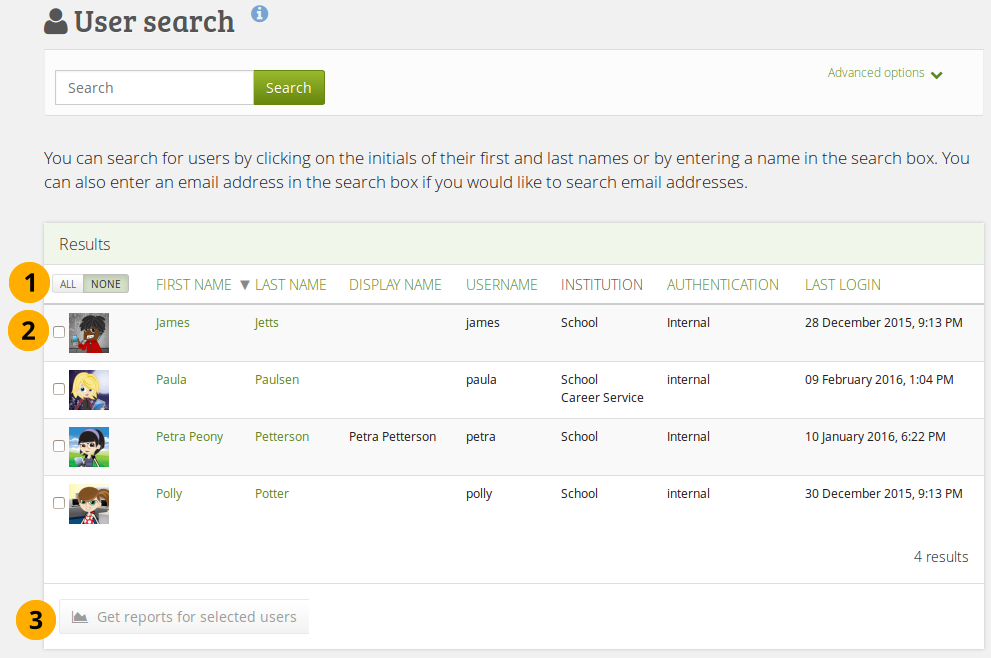
Task: Select the checkbox next to Petra Peony
Action: (x=59, y=446)
